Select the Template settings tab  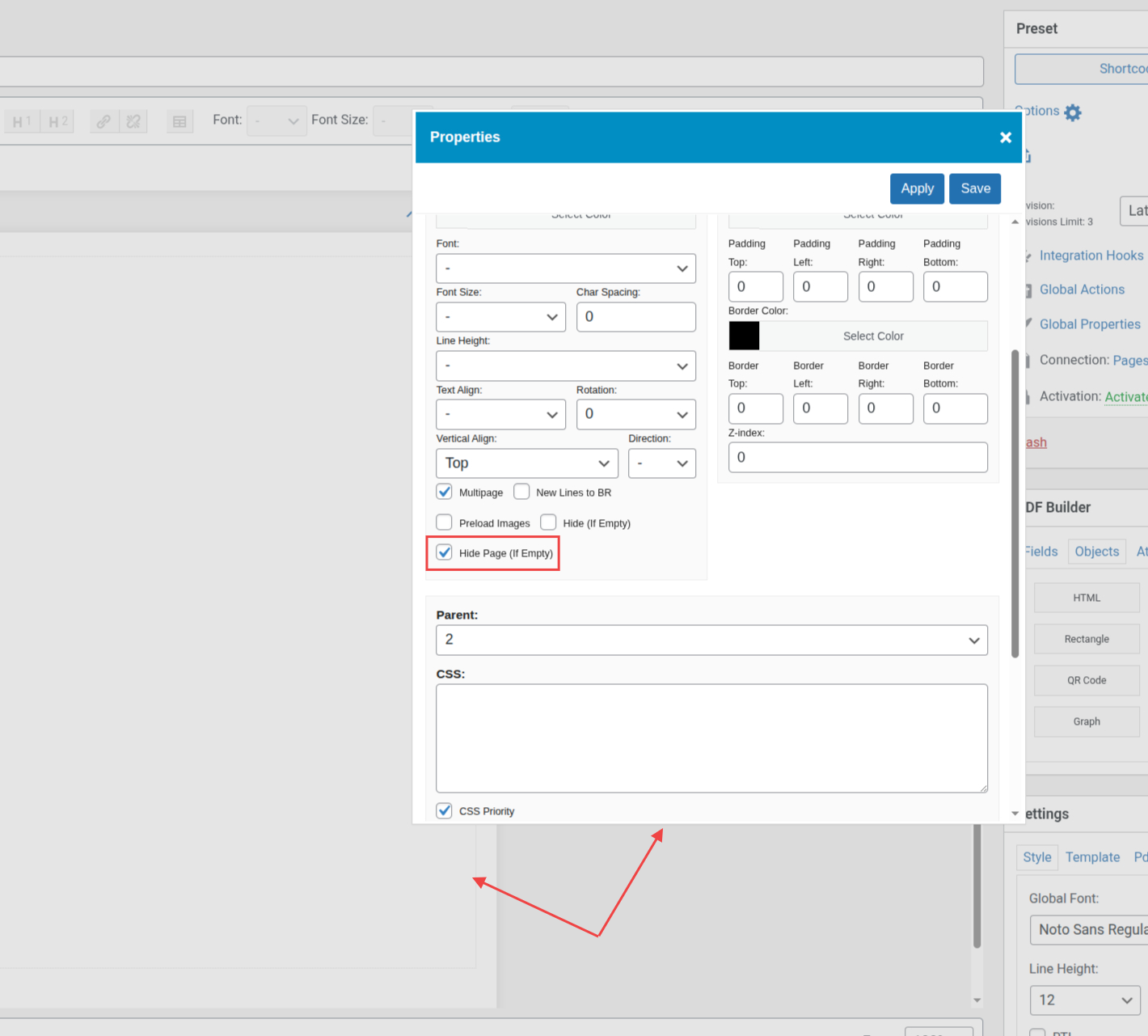(x=1092, y=857)
